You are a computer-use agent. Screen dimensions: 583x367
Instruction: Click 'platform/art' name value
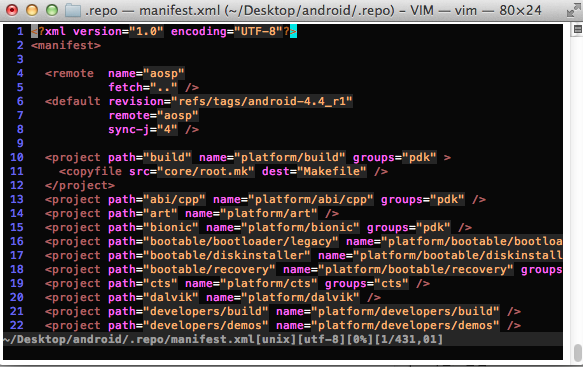pos(269,213)
